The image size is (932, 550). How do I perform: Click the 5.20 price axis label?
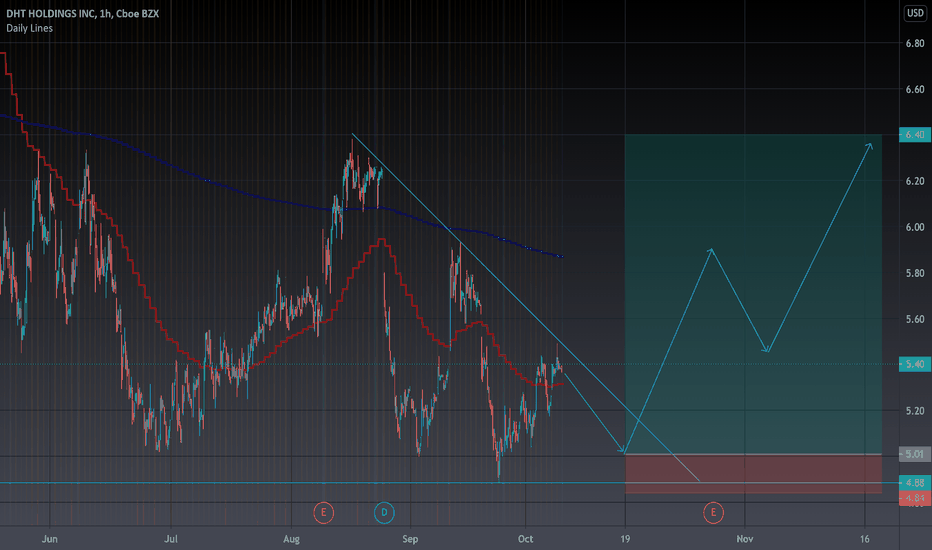pos(915,411)
